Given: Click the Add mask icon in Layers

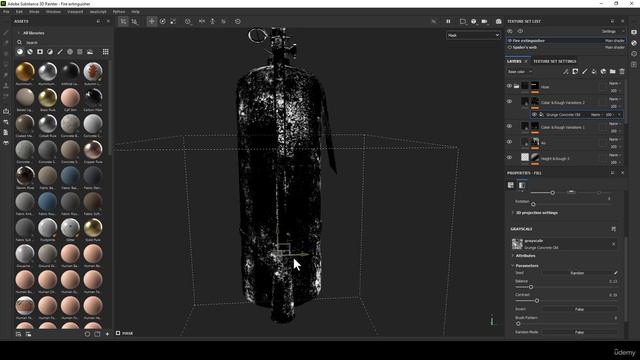Looking at the screenshot, I should [575, 71].
